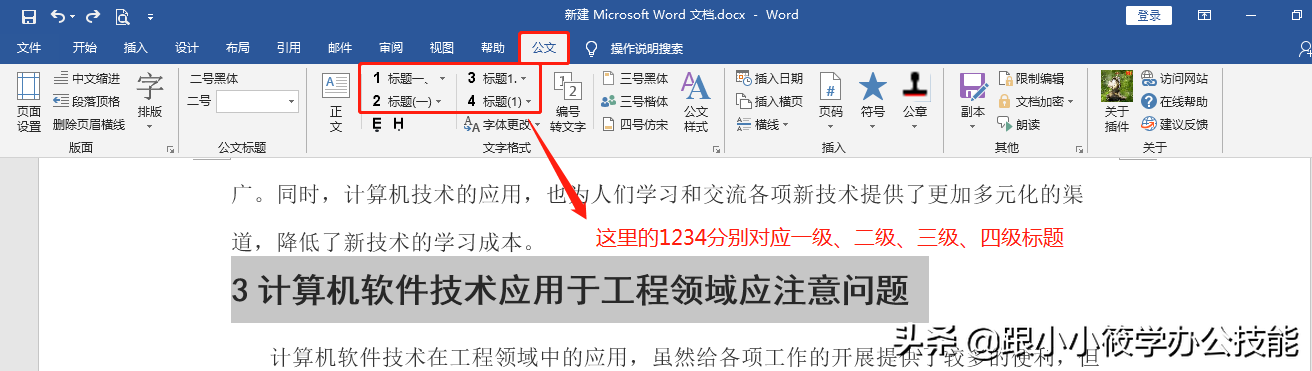Switch to the 审阅 ribbon tab
The image size is (1312, 371).
coord(390,48)
